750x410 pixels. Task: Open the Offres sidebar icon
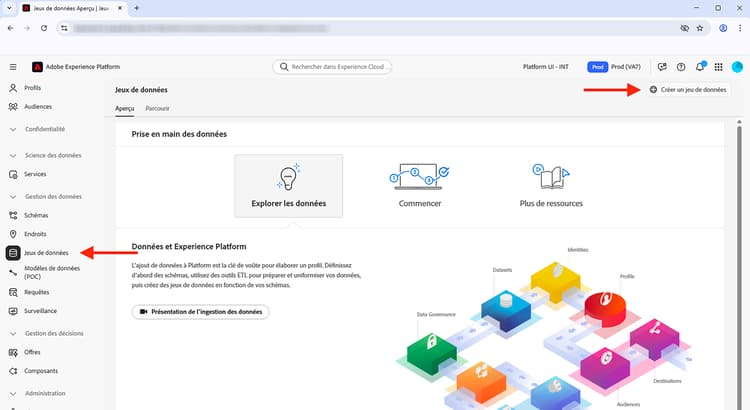[13, 352]
